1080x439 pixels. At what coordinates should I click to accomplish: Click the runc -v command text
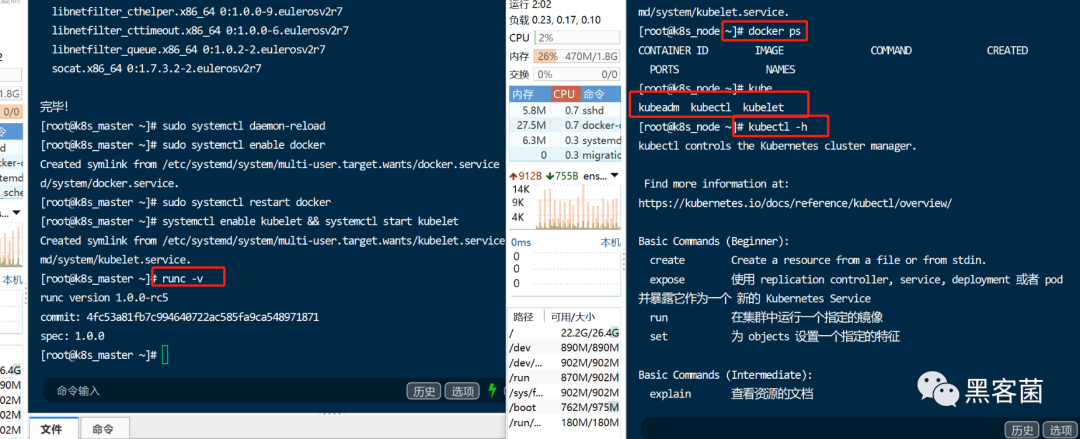pos(183,278)
